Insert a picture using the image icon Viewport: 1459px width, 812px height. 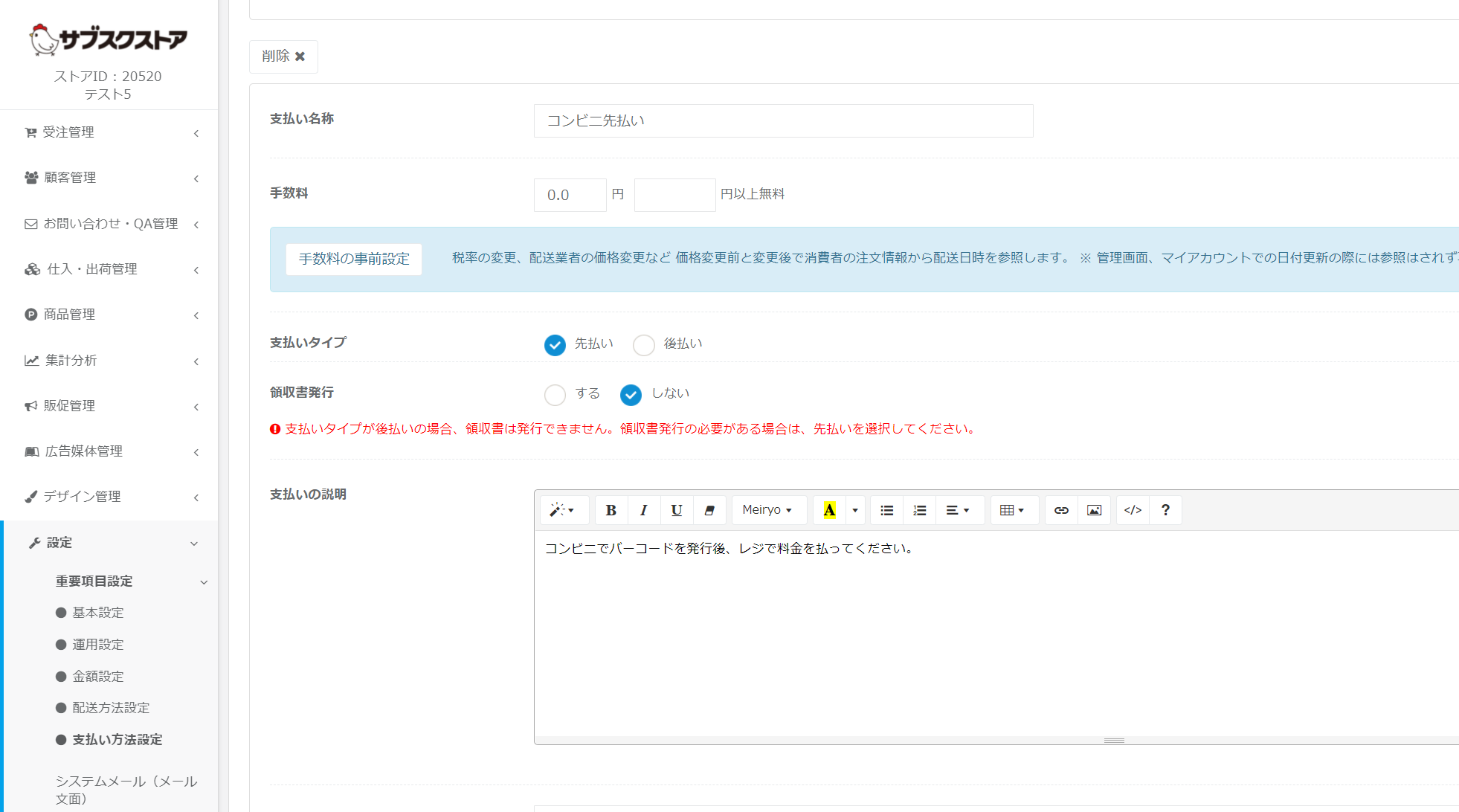point(1094,510)
